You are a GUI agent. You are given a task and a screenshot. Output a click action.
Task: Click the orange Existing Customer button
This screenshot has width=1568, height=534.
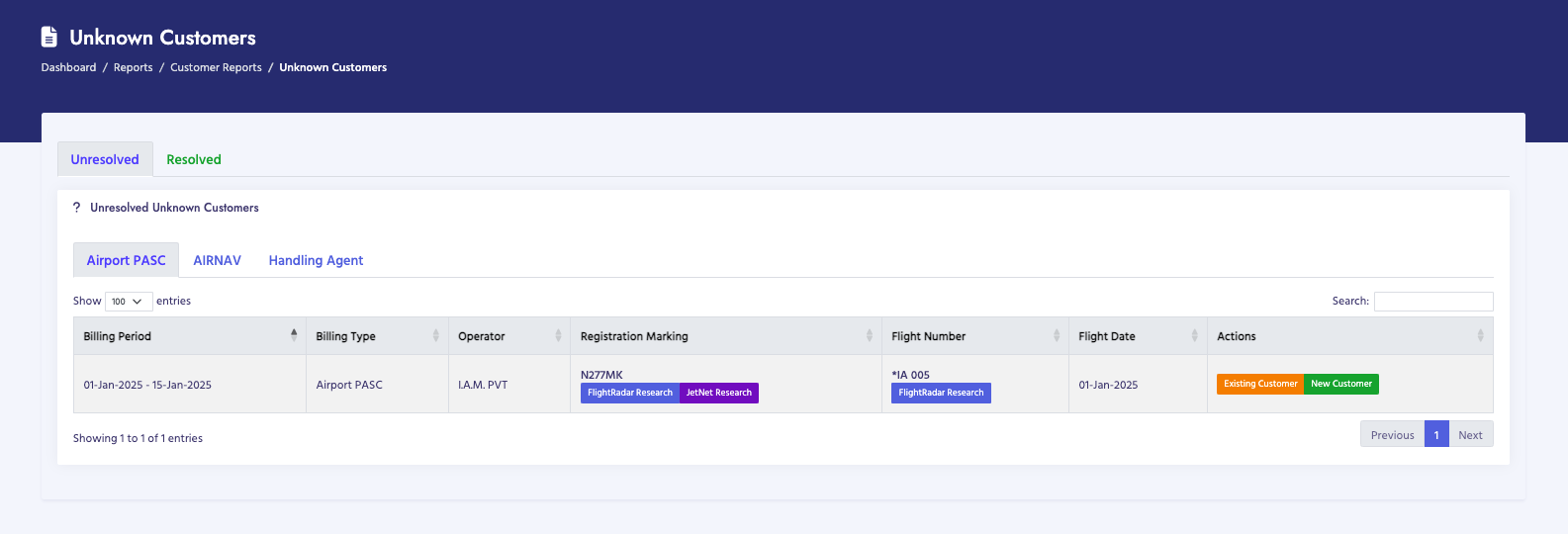(1259, 384)
